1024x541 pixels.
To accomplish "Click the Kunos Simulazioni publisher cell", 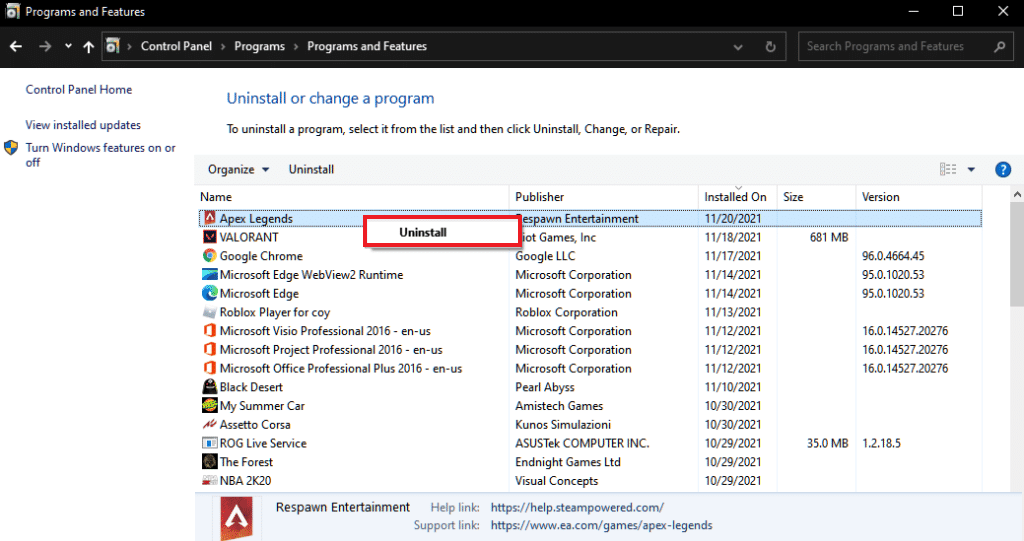I will pyautogui.click(x=563, y=425).
